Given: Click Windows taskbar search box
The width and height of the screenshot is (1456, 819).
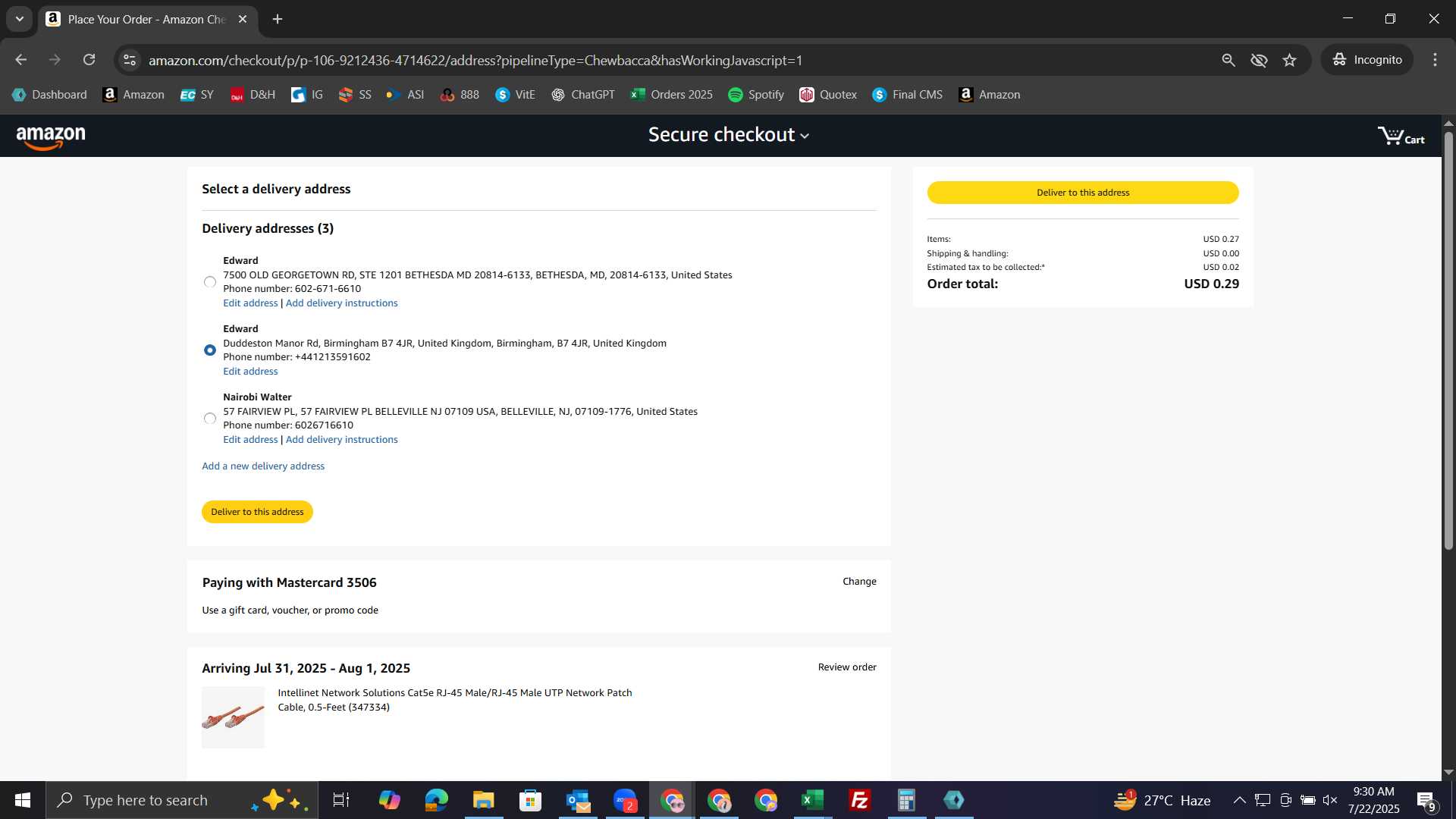Looking at the screenshot, I should [x=182, y=800].
